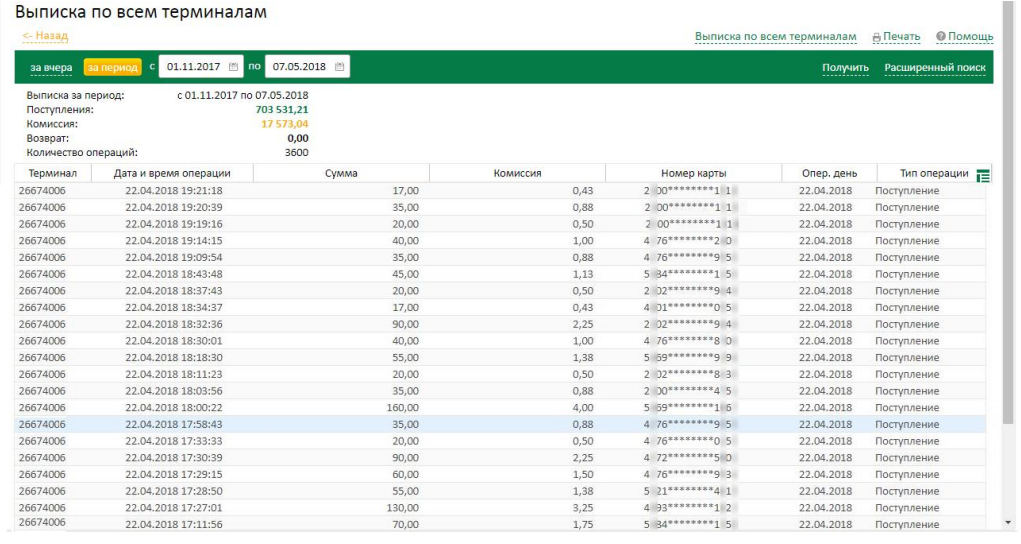The width and height of the screenshot is (1021, 544).
Task: Select row with time 22.04.2018 18:03:56
Action: coord(500,391)
